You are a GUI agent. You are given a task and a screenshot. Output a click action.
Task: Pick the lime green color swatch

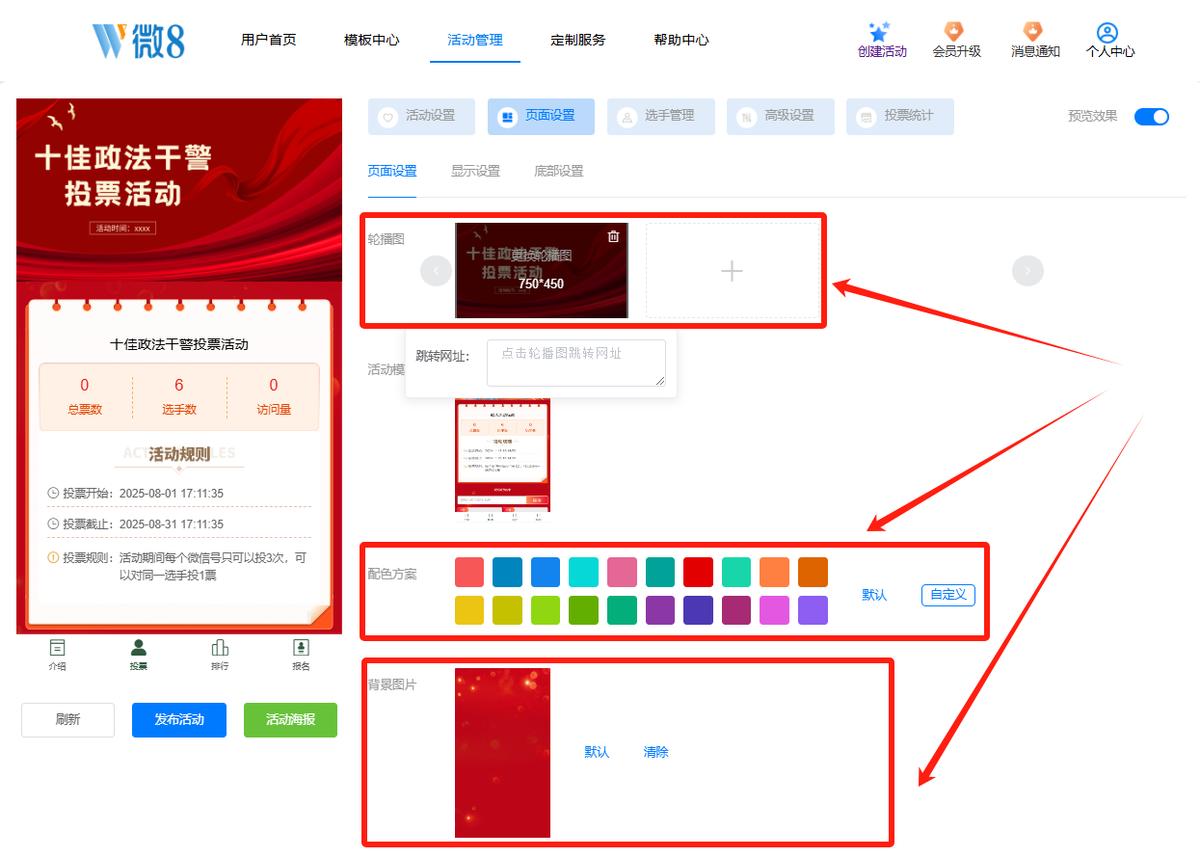click(x=546, y=610)
